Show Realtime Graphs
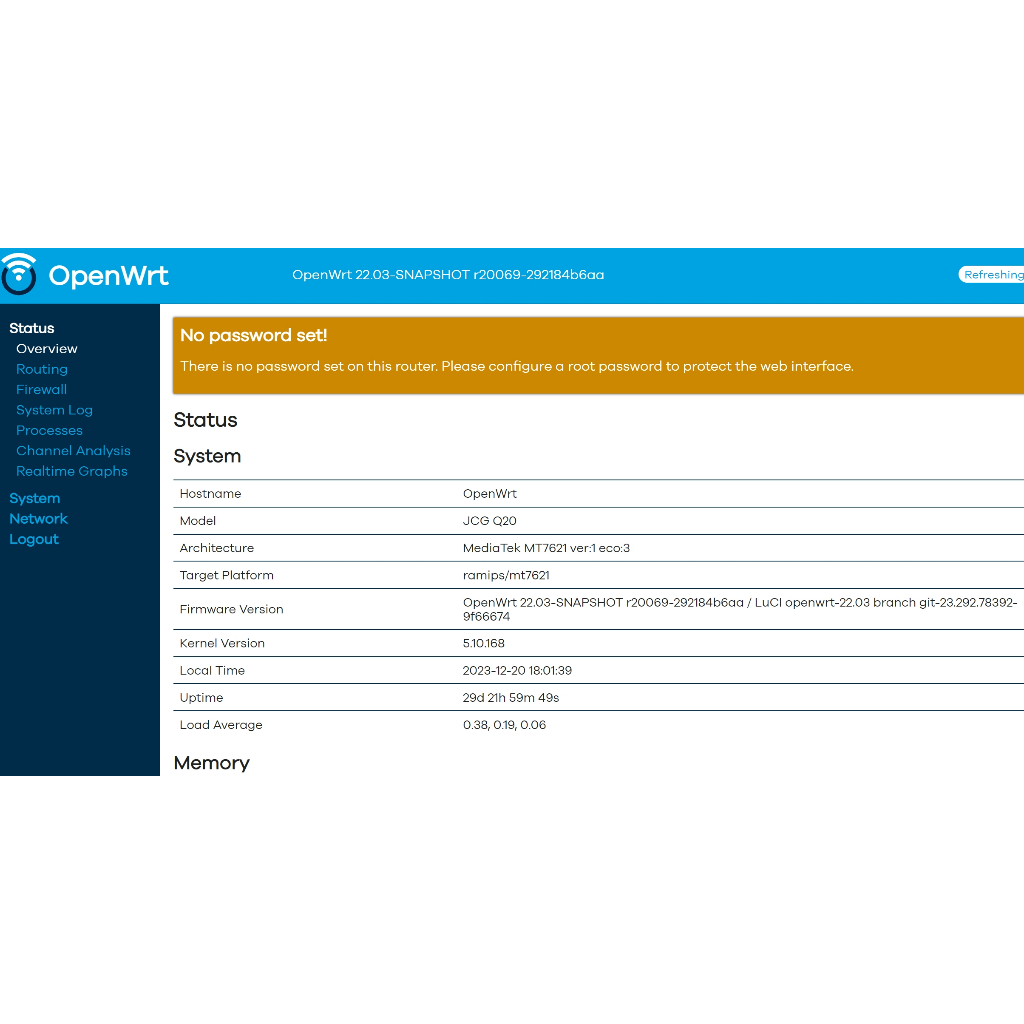This screenshot has height=1024, width=1024. click(72, 471)
